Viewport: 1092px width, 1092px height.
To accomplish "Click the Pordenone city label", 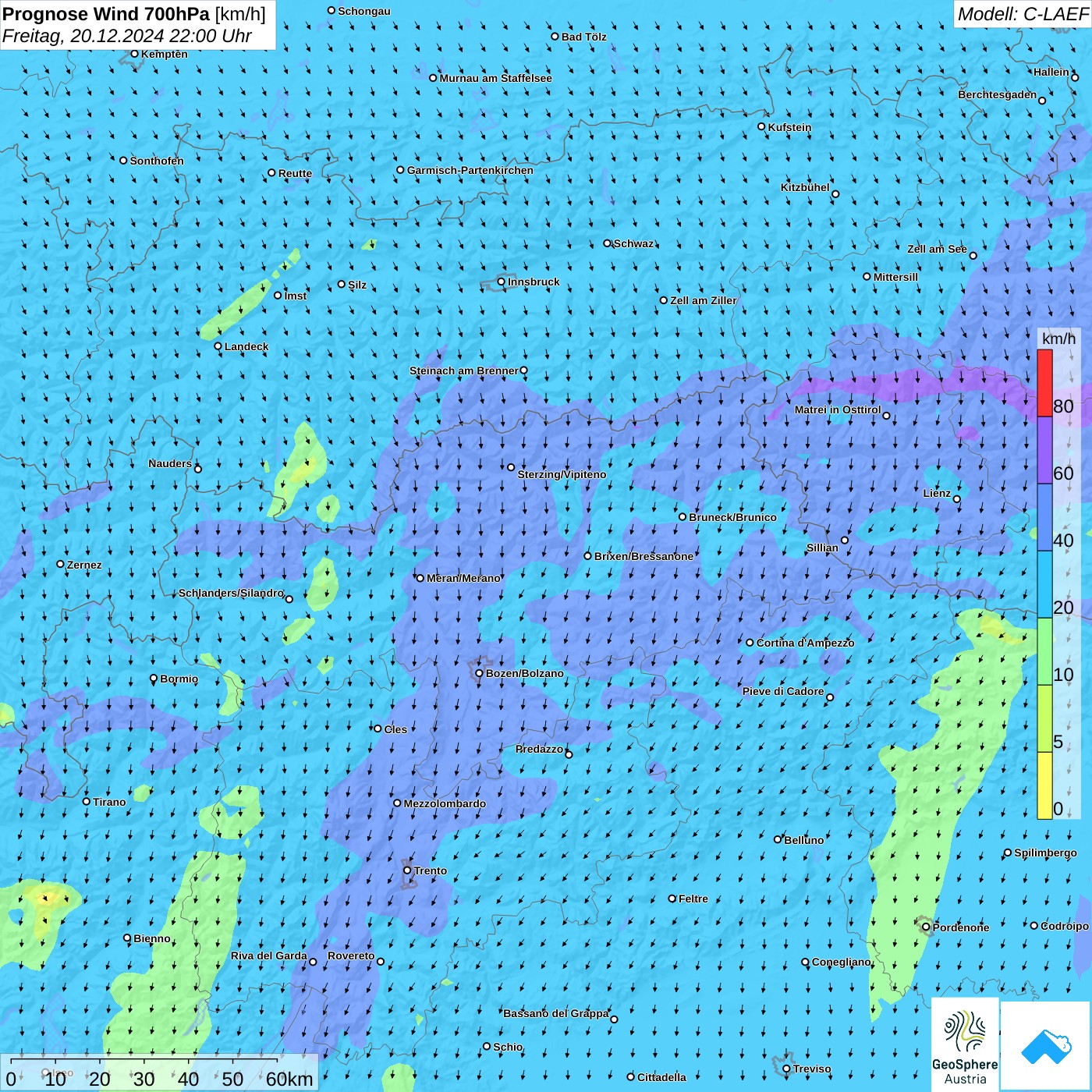I will pyautogui.click(x=961, y=927).
